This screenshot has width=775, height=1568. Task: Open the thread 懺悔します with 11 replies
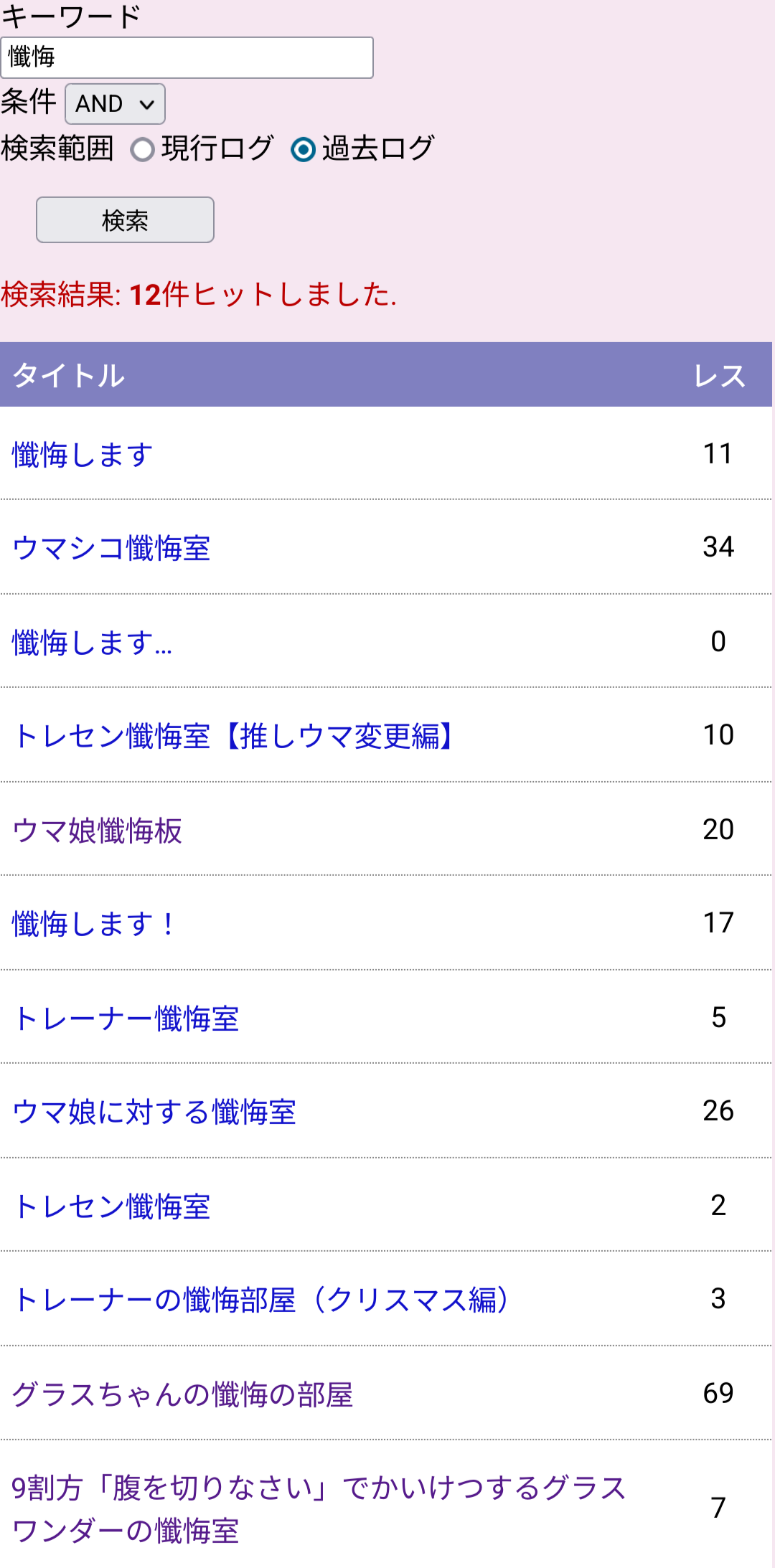pyautogui.click(x=83, y=455)
